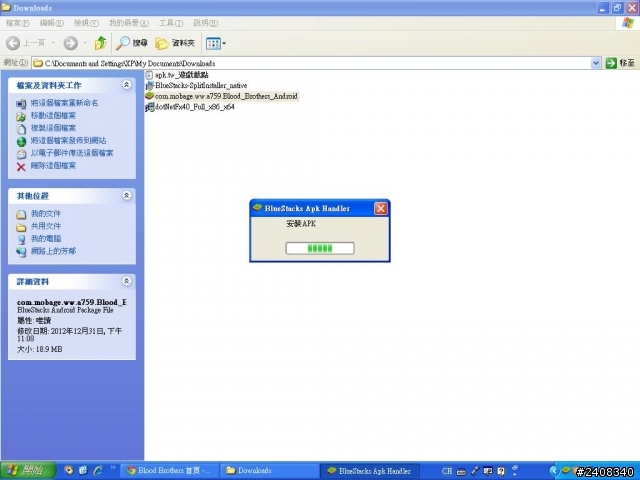Toggle the Folders pane toolbar button
This screenshot has width=640, height=480.
click(175, 43)
